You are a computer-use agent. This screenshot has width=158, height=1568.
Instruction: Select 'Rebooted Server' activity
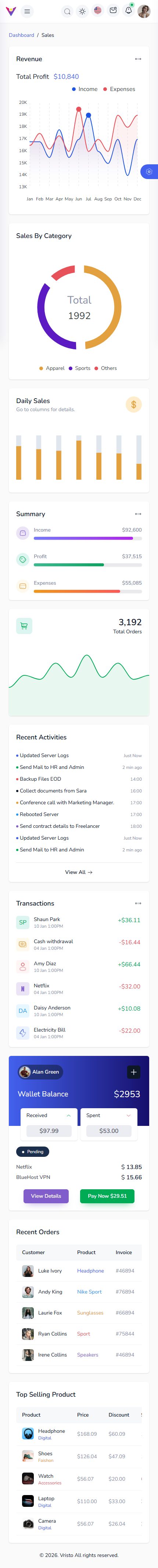[x=39, y=815]
